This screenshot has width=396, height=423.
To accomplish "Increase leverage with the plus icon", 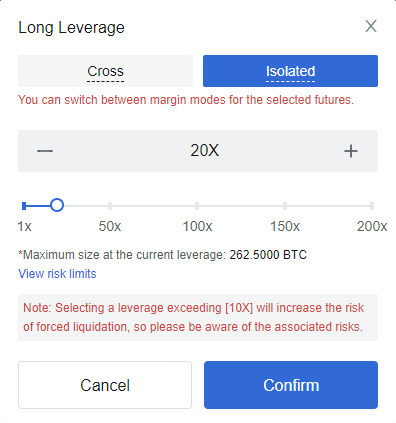I will 351,151.
